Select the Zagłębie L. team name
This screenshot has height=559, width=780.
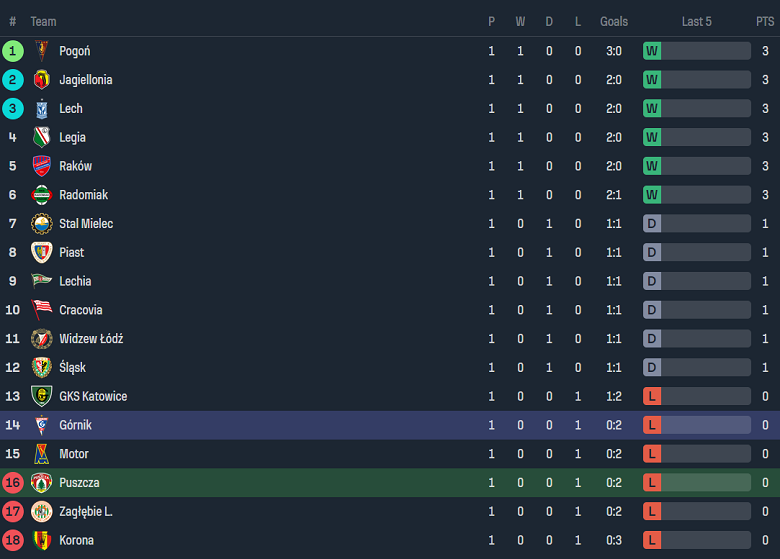tap(86, 512)
